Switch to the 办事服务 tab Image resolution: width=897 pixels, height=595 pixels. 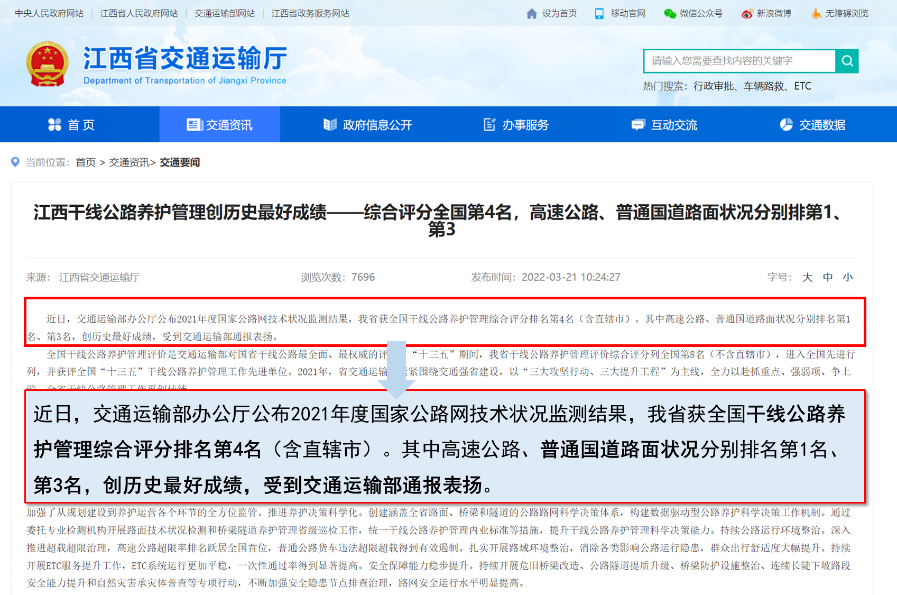click(516, 125)
